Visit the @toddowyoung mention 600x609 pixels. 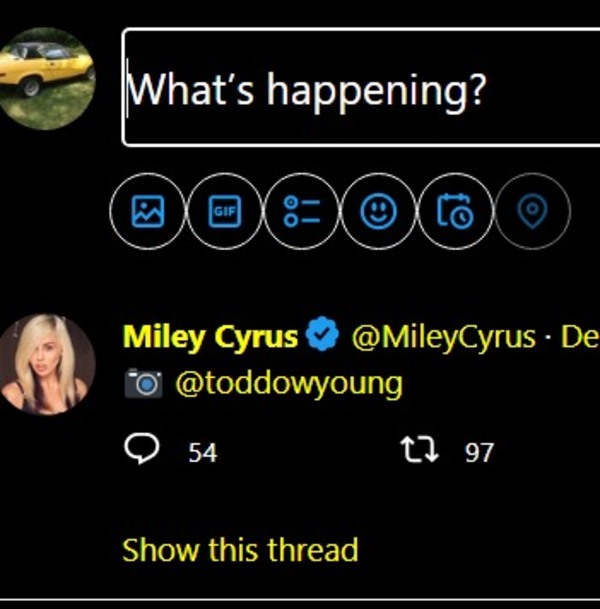click(289, 384)
